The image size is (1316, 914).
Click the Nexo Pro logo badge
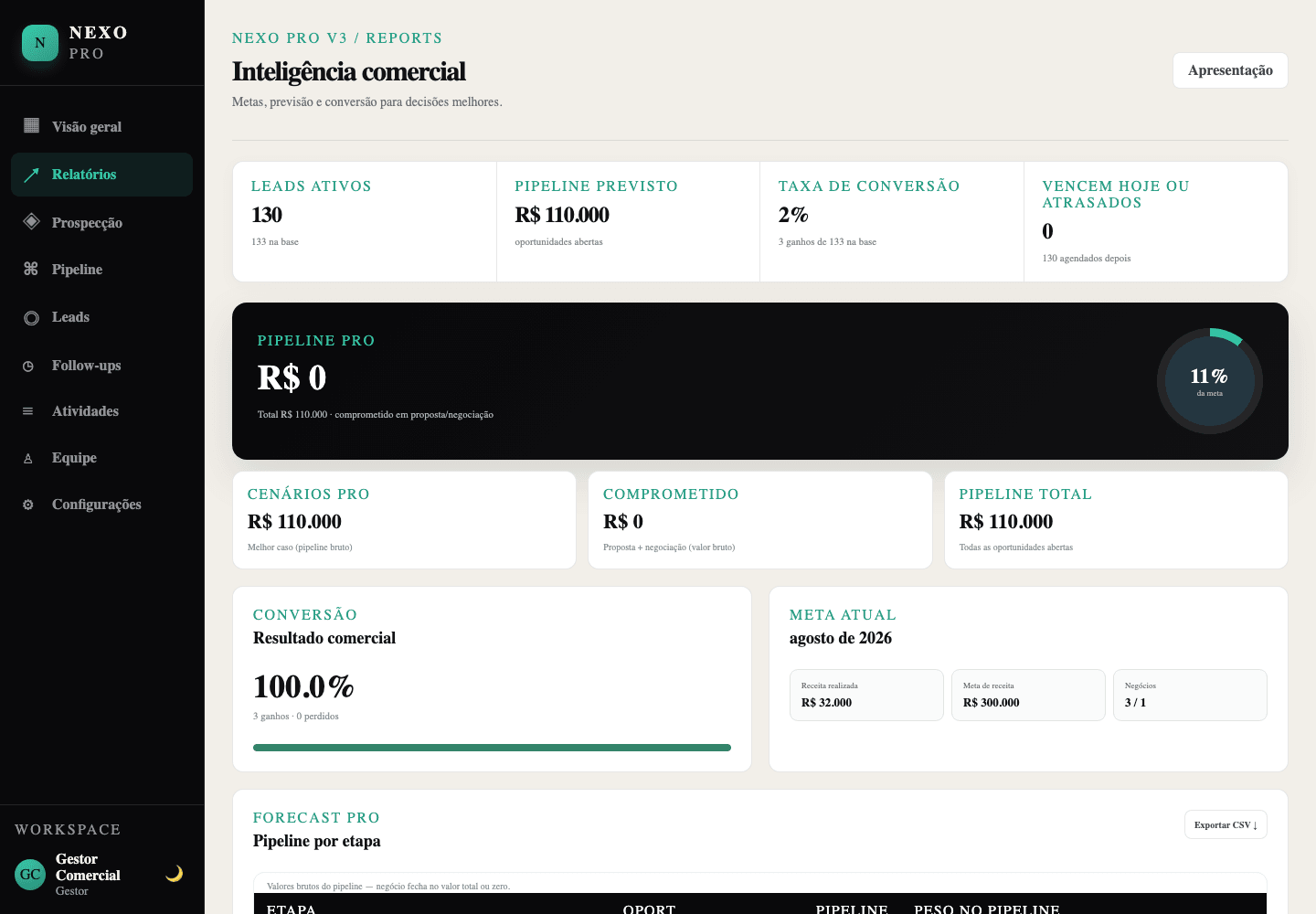pos(40,43)
